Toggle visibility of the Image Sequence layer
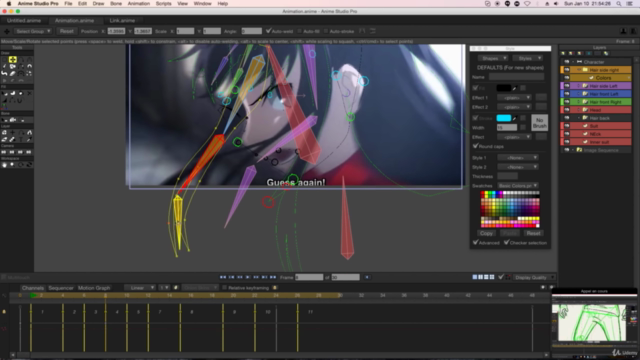 (567, 150)
